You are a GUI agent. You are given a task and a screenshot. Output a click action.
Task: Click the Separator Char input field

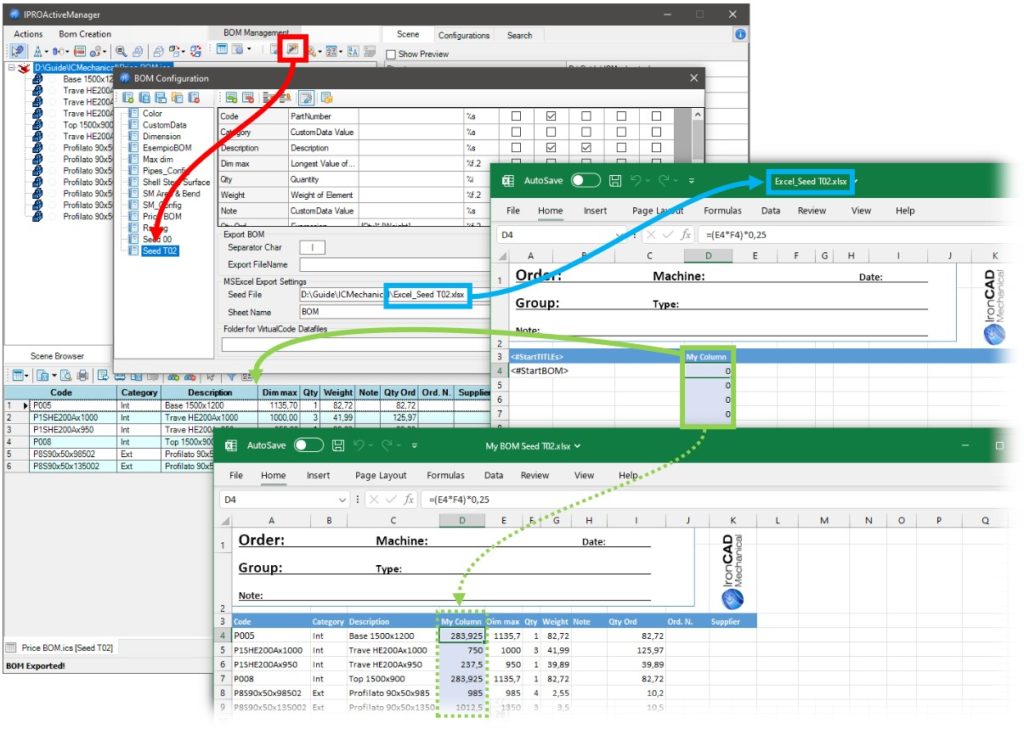[312, 248]
